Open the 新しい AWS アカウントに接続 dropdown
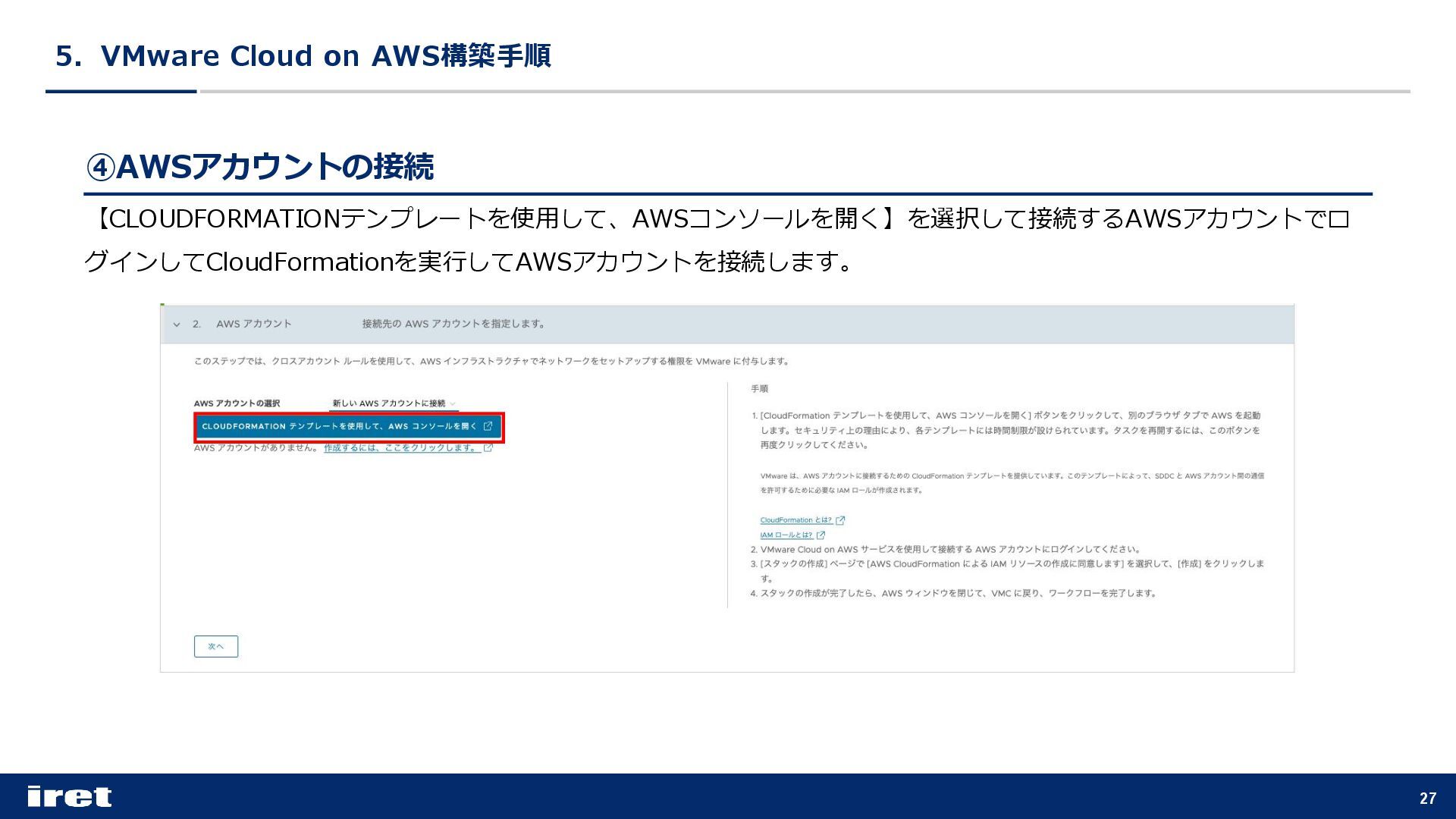 coord(388,403)
